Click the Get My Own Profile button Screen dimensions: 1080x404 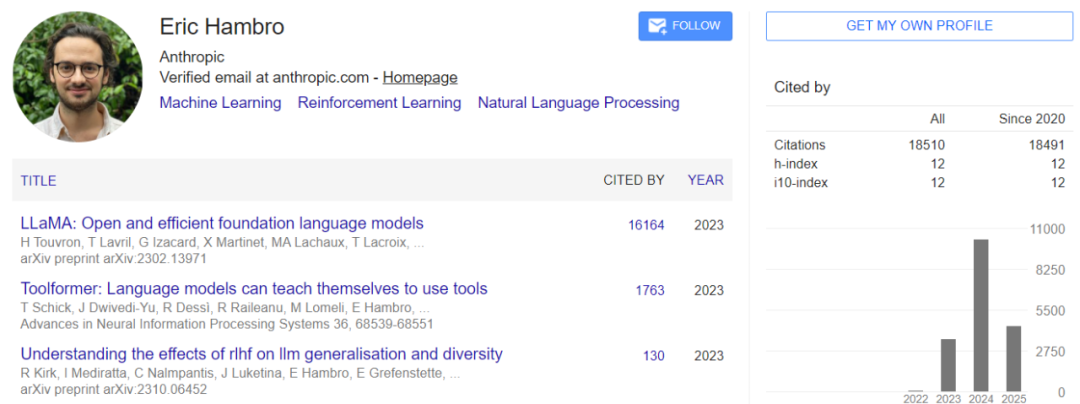tap(919, 26)
